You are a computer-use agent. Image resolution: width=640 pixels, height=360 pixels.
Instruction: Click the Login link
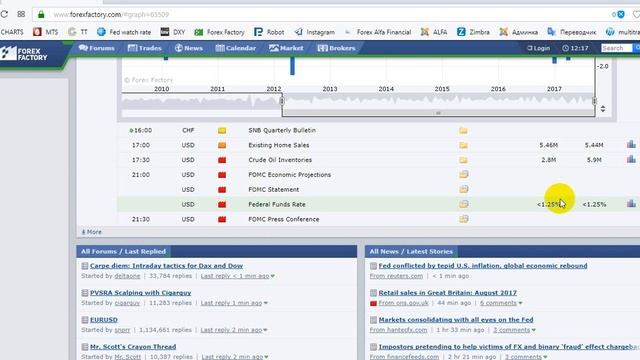(538, 48)
